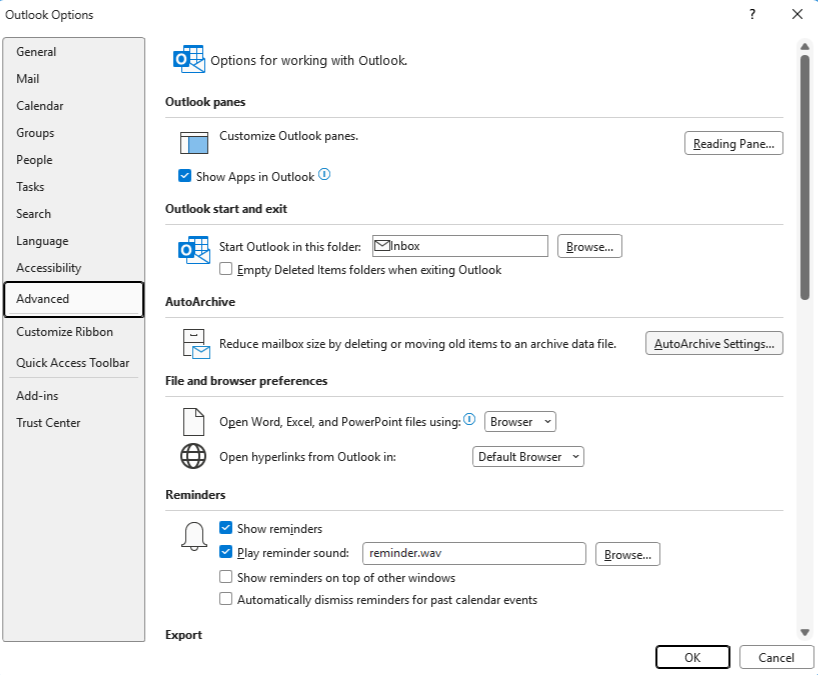818x675 pixels.
Task: Click the Outlook panes layout icon
Action: tap(193, 143)
